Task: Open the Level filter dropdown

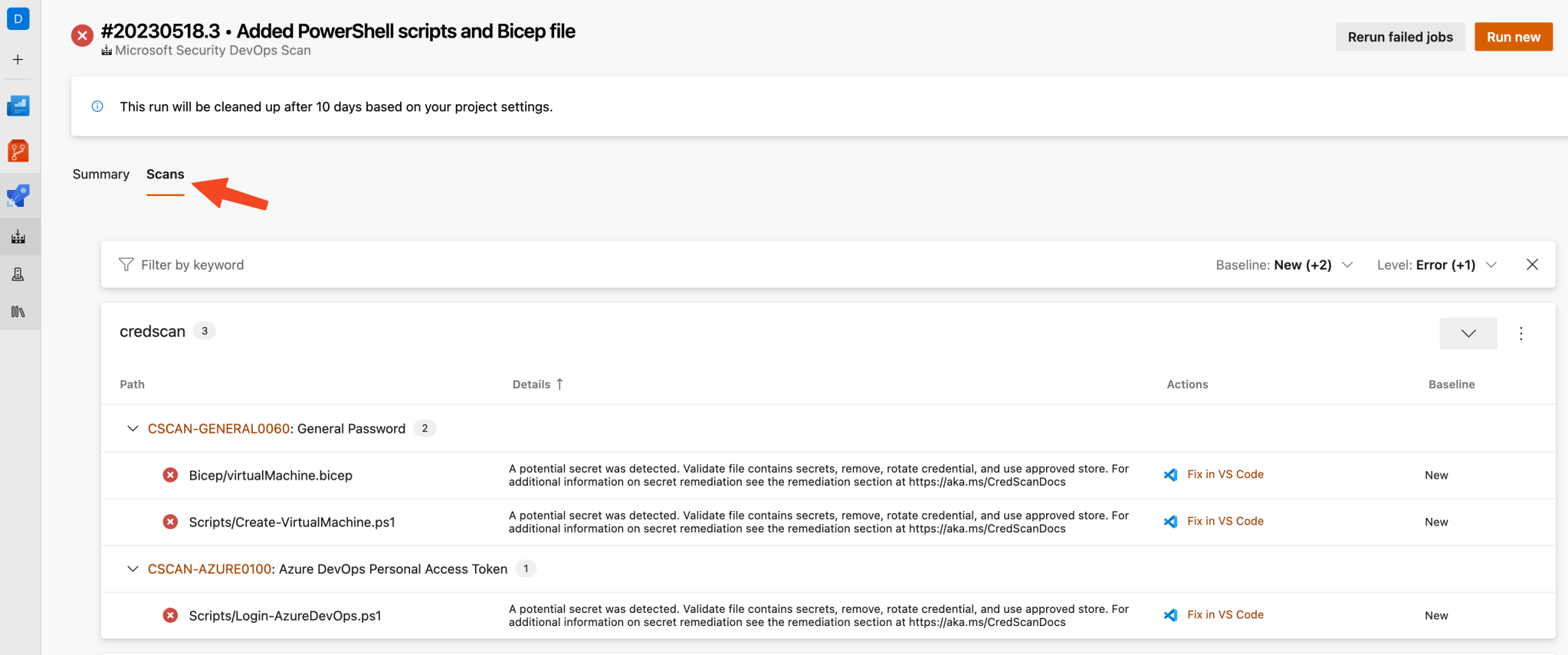Action: [1437, 265]
